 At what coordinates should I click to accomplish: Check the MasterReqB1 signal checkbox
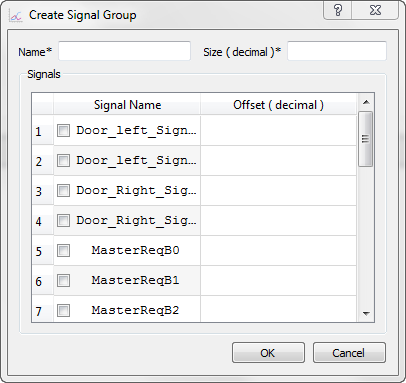pyautogui.click(x=63, y=280)
